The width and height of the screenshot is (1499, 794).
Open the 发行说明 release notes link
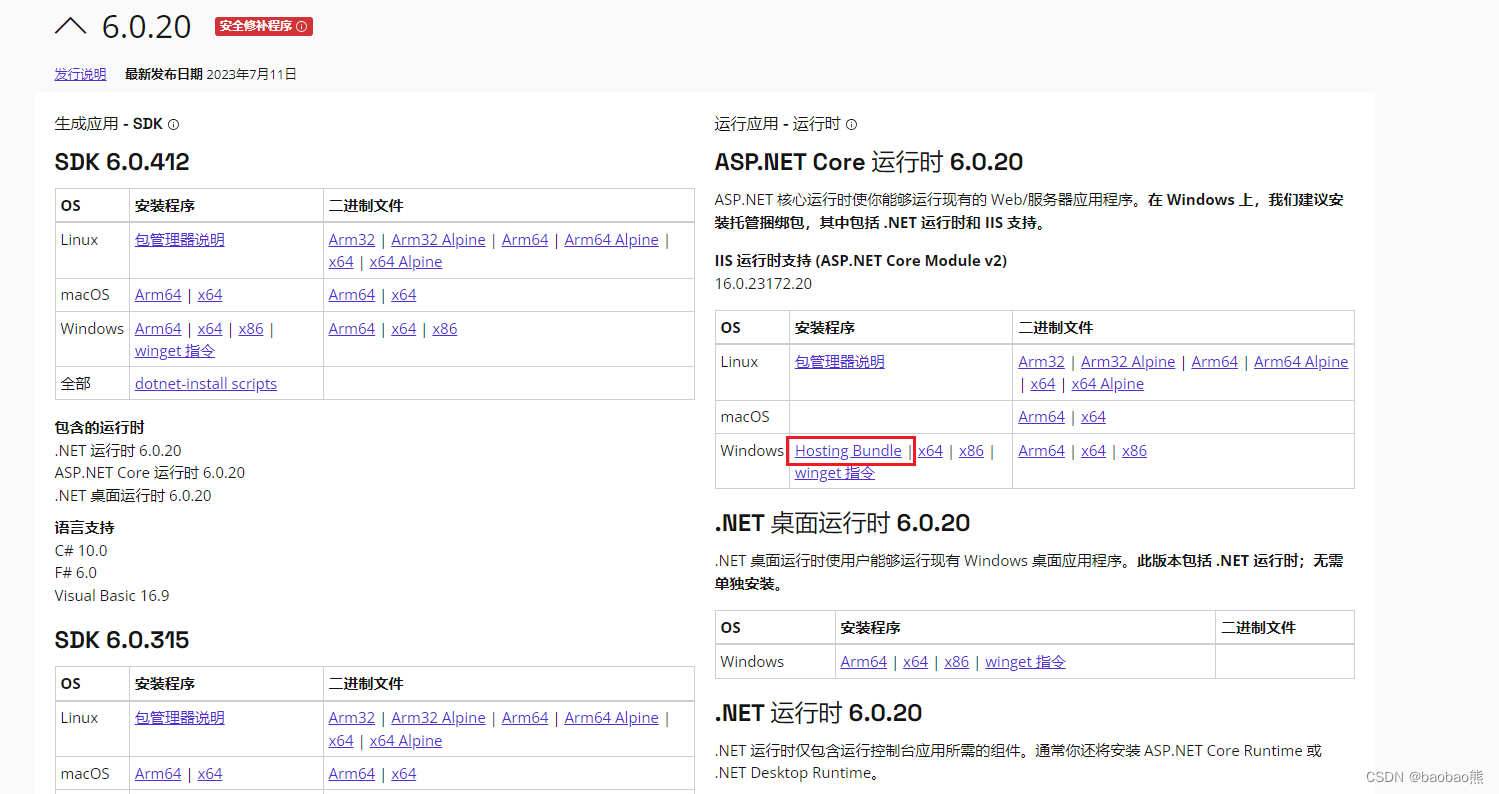(80, 74)
